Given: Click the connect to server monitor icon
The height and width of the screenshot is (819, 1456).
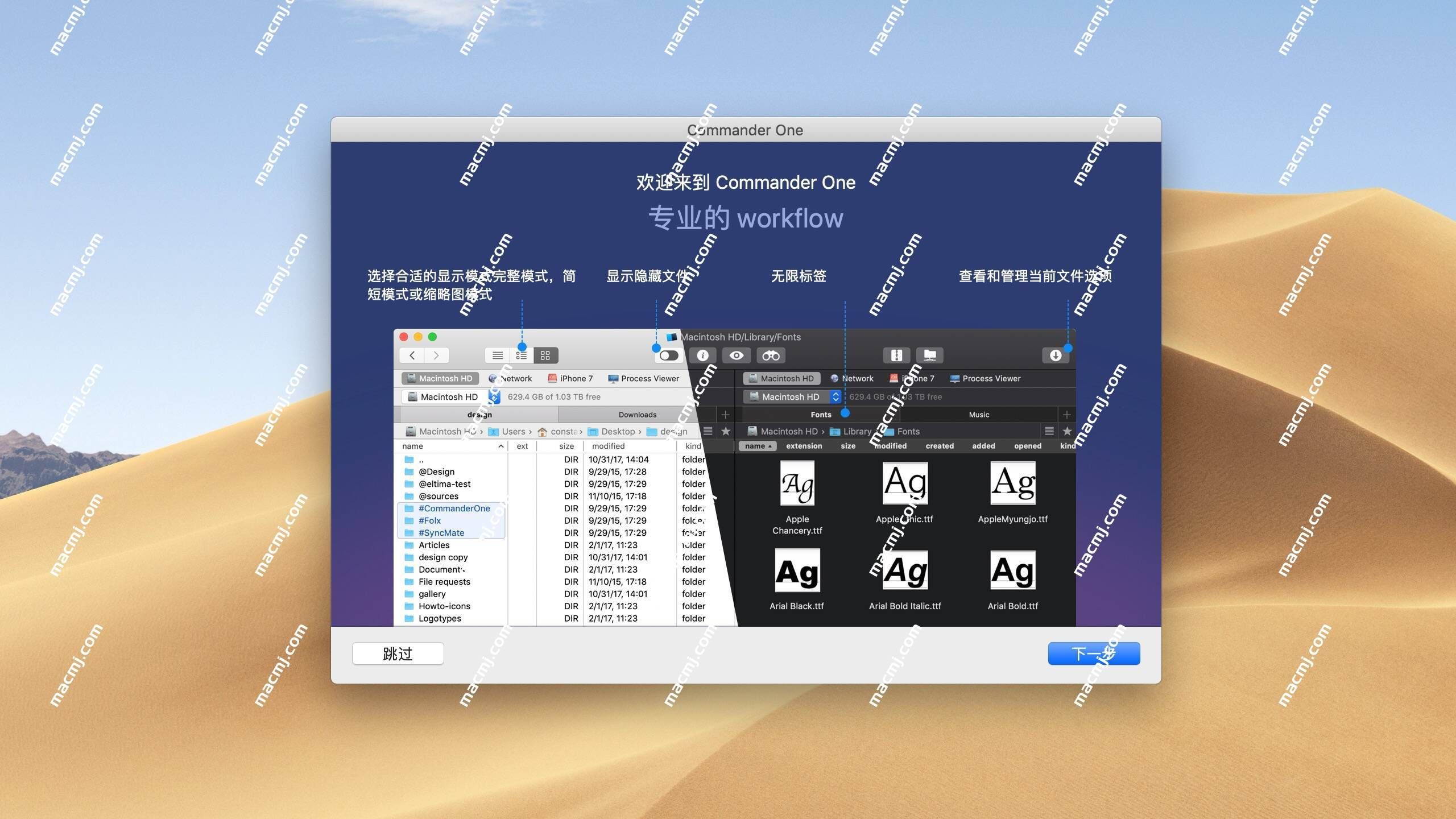Looking at the screenshot, I should 930,355.
